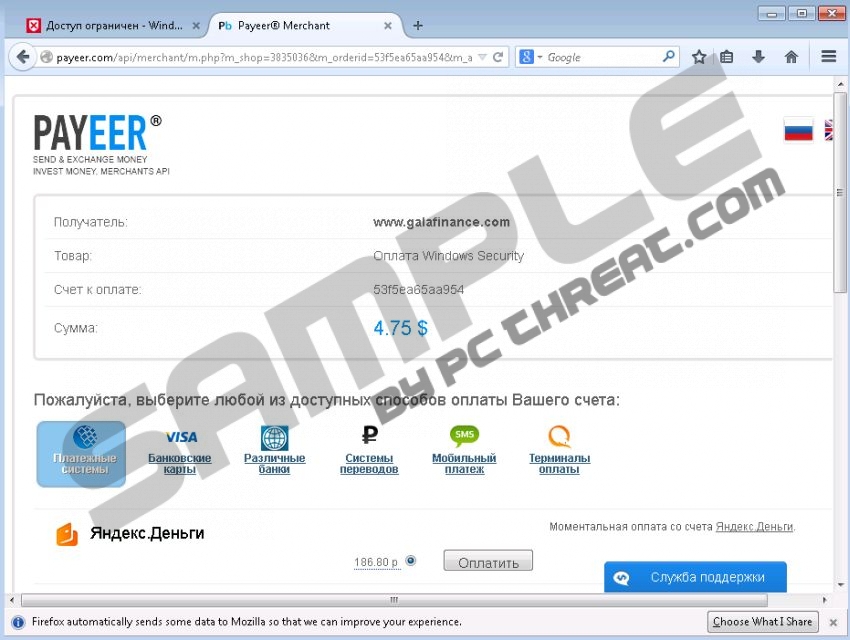Image resolution: width=850 pixels, height=640 pixels.
Task: Click the scroll right arrow
Action: [825, 600]
